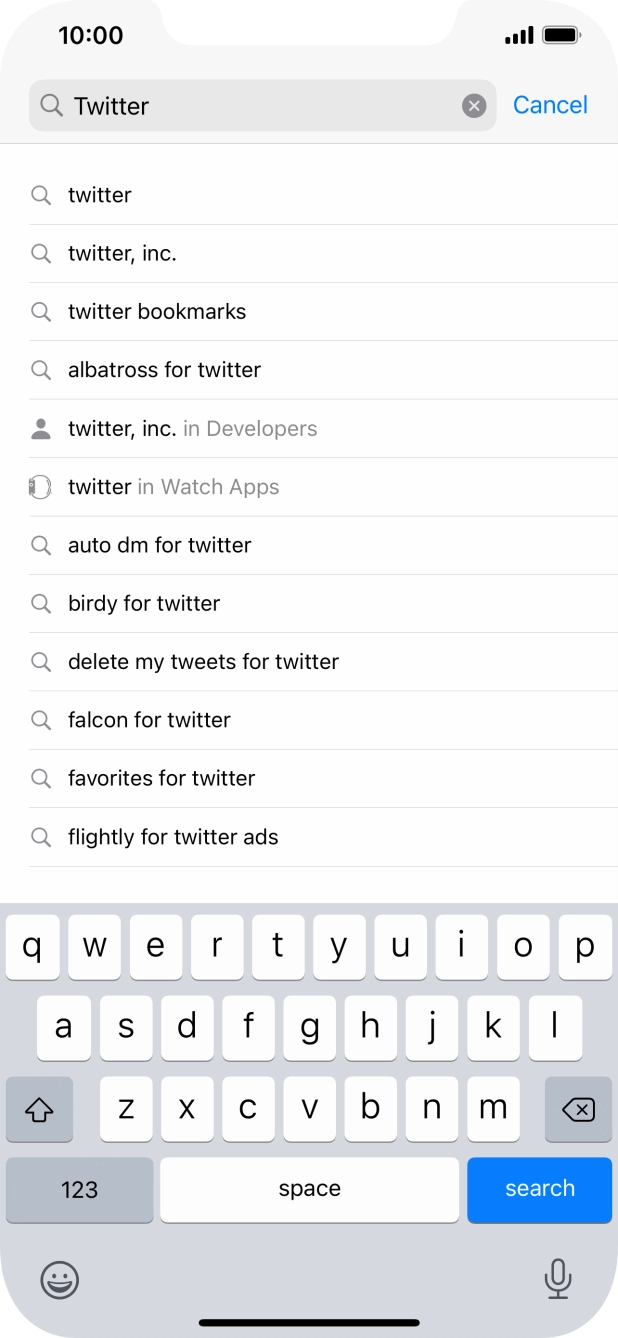This screenshot has width=618, height=1338.
Task: Tap the watch icon next to 'twitter in Watch Apps'
Action: (41, 487)
